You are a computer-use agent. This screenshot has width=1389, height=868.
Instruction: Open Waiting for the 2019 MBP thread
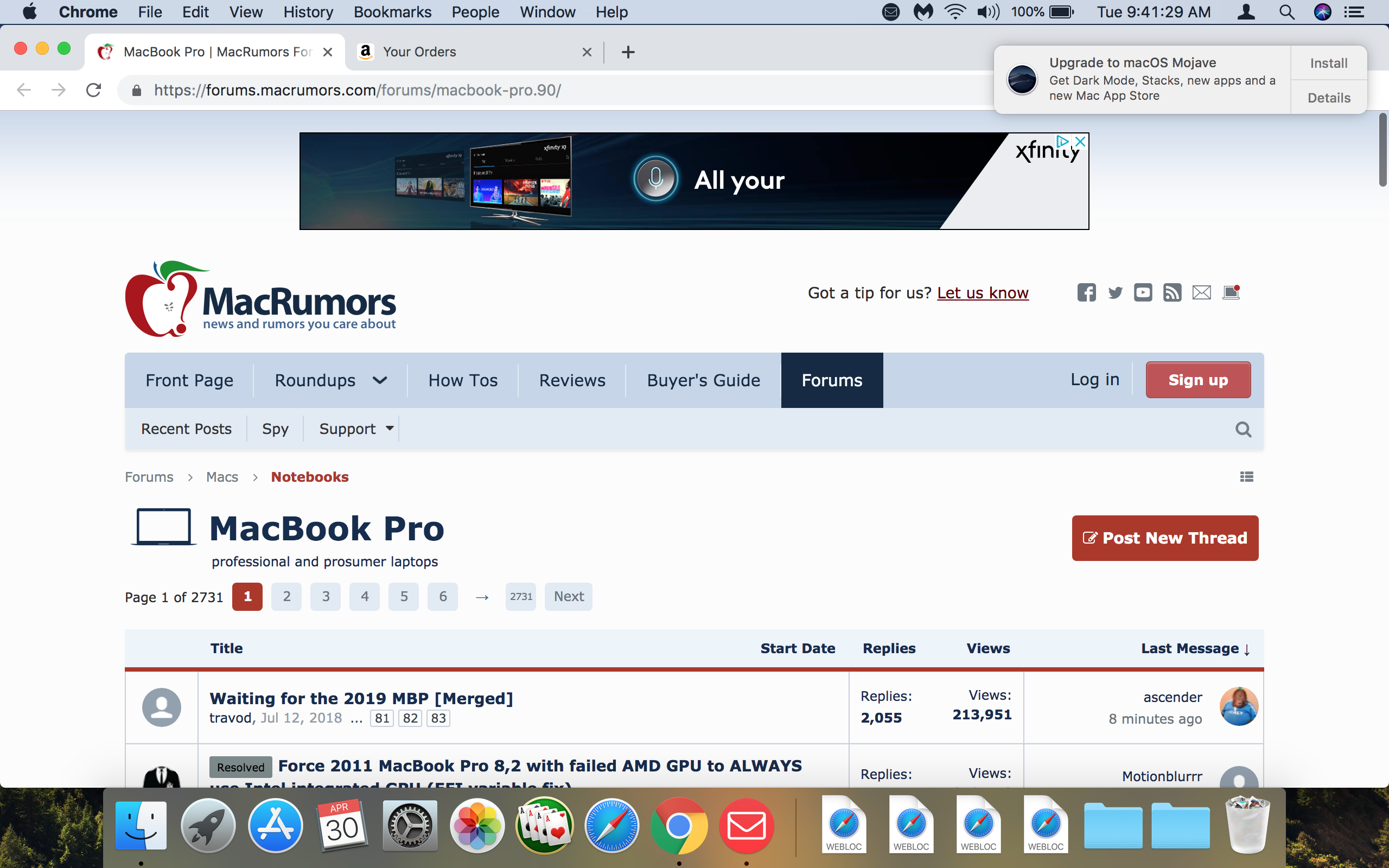click(x=361, y=698)
